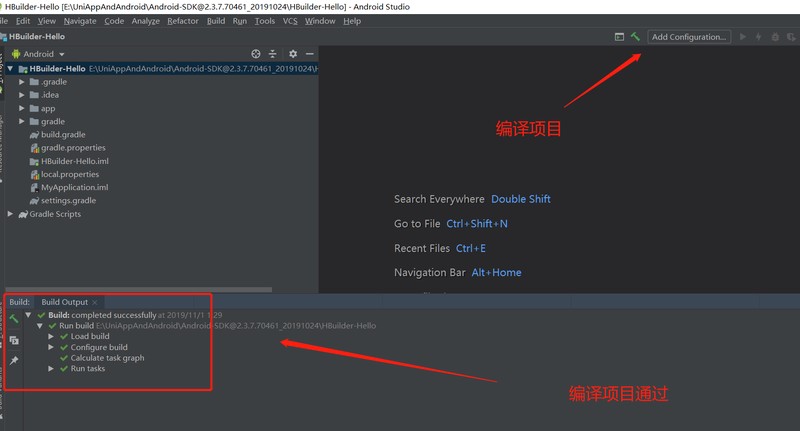Click the Android robot view icon
Screen dimensions: 800x431
pyautogui.click(x=16, y=54)
